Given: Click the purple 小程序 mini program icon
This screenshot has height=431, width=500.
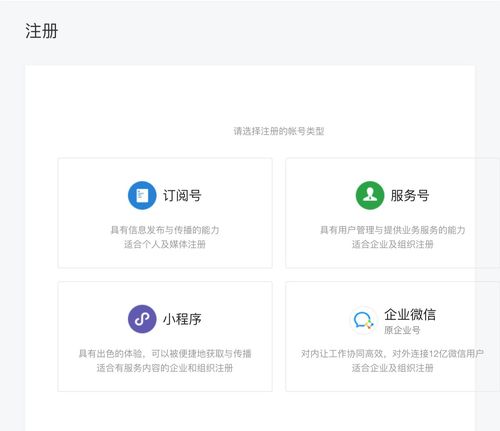Looking at the screenshot, I should pyautogui.click(x=142, y=319).
